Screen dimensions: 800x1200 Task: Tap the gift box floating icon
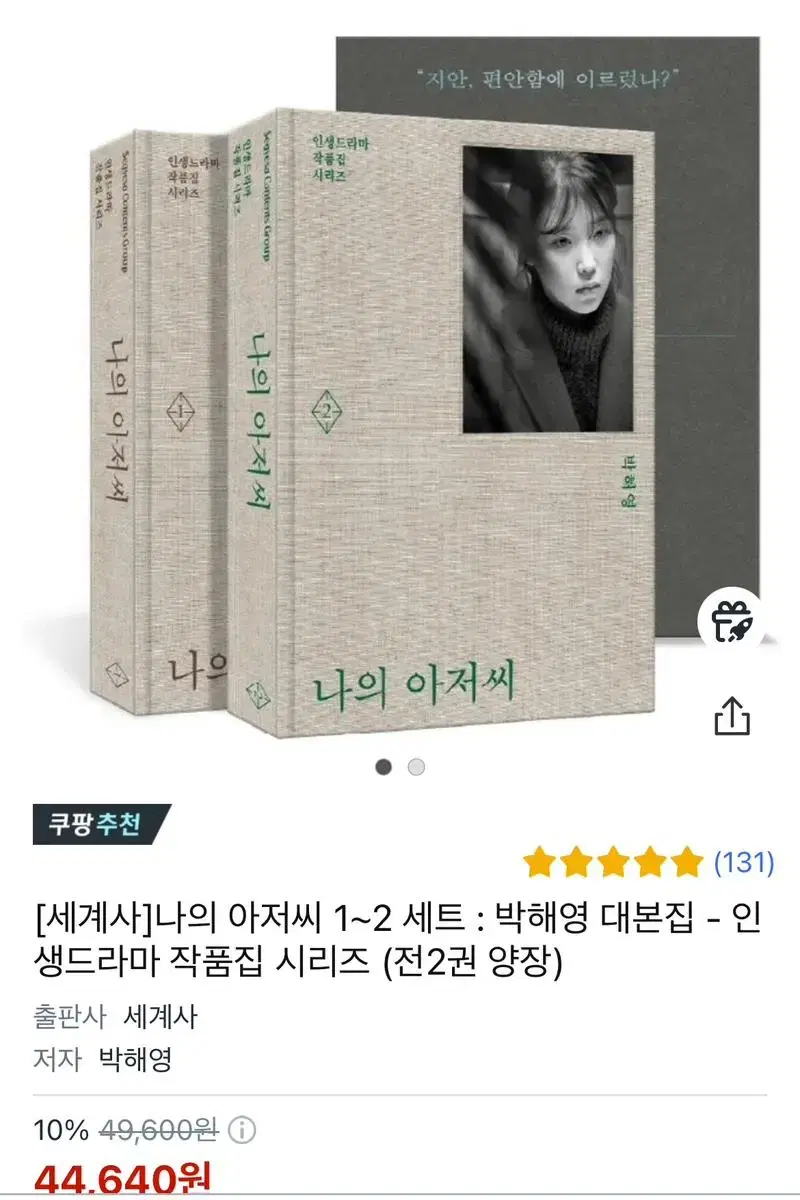(x=731, y=621)
